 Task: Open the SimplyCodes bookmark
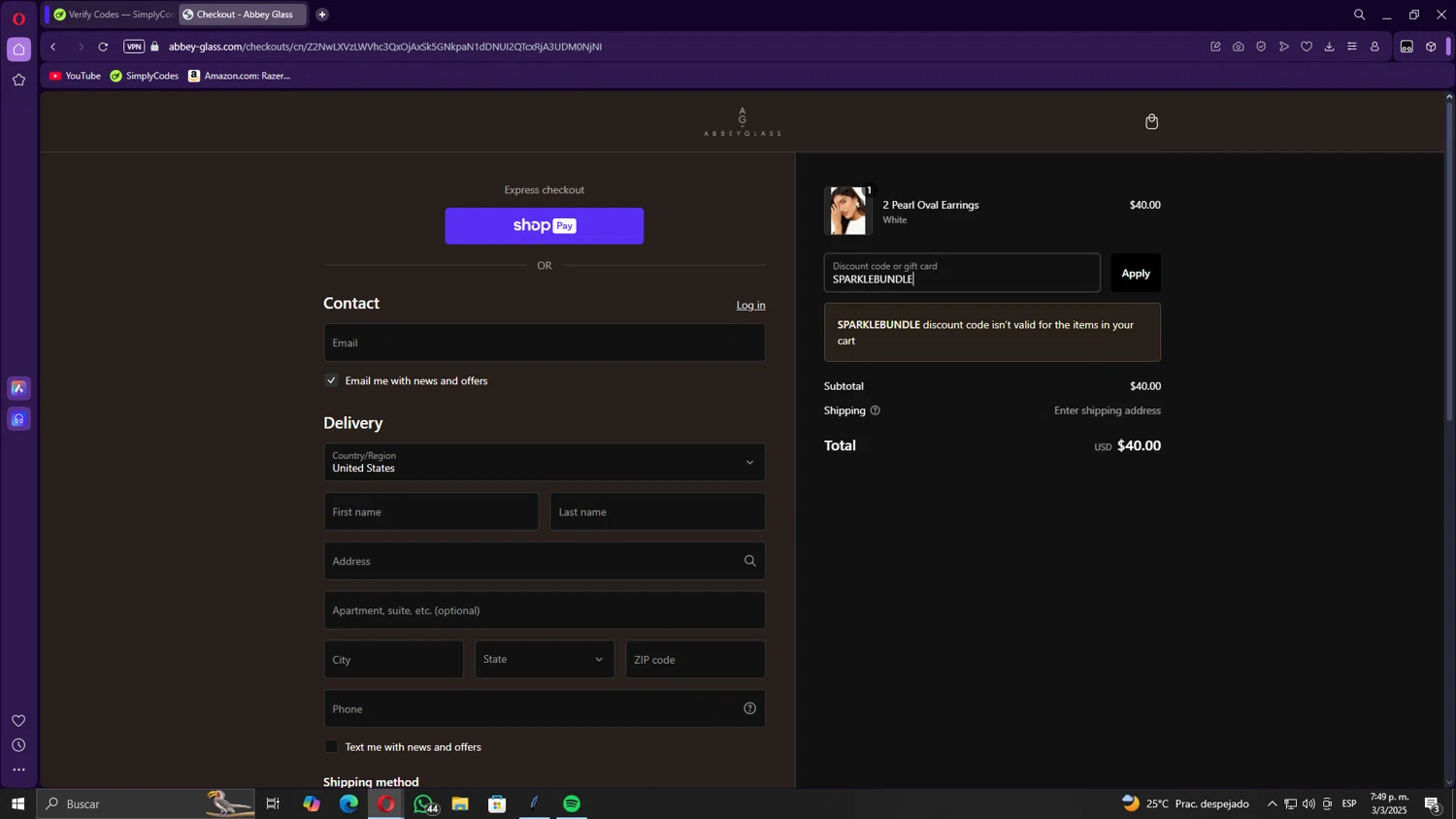point(145,76)
